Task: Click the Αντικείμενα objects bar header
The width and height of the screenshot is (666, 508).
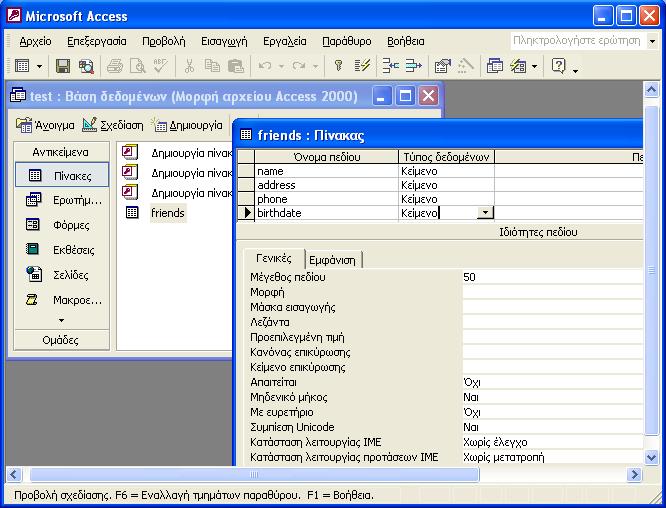Action: [61, 152]
